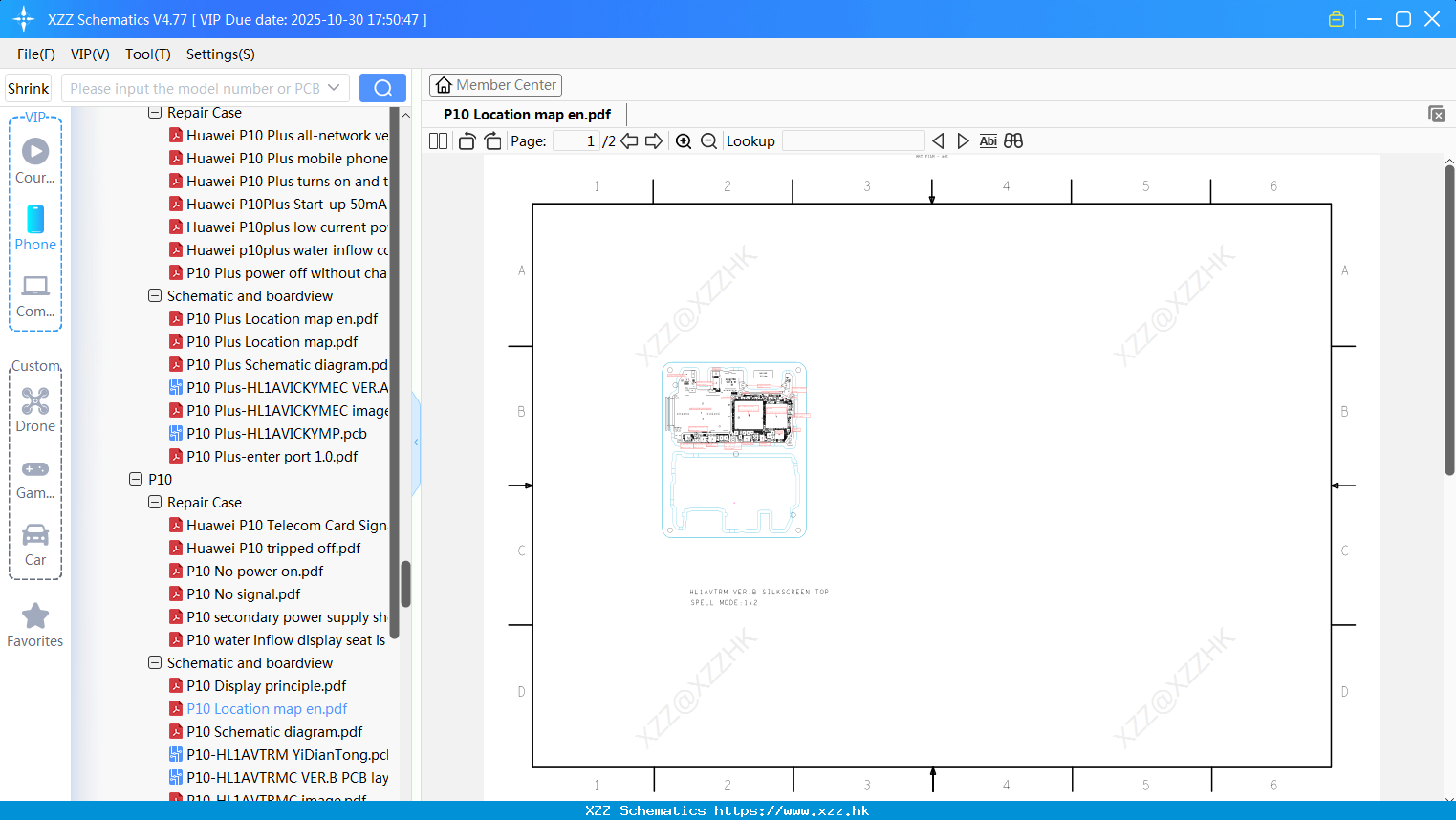The width and height of the screenshot is (1456, 820).
Task: Rotate the page counterclockwise
Action: point(467,140)
